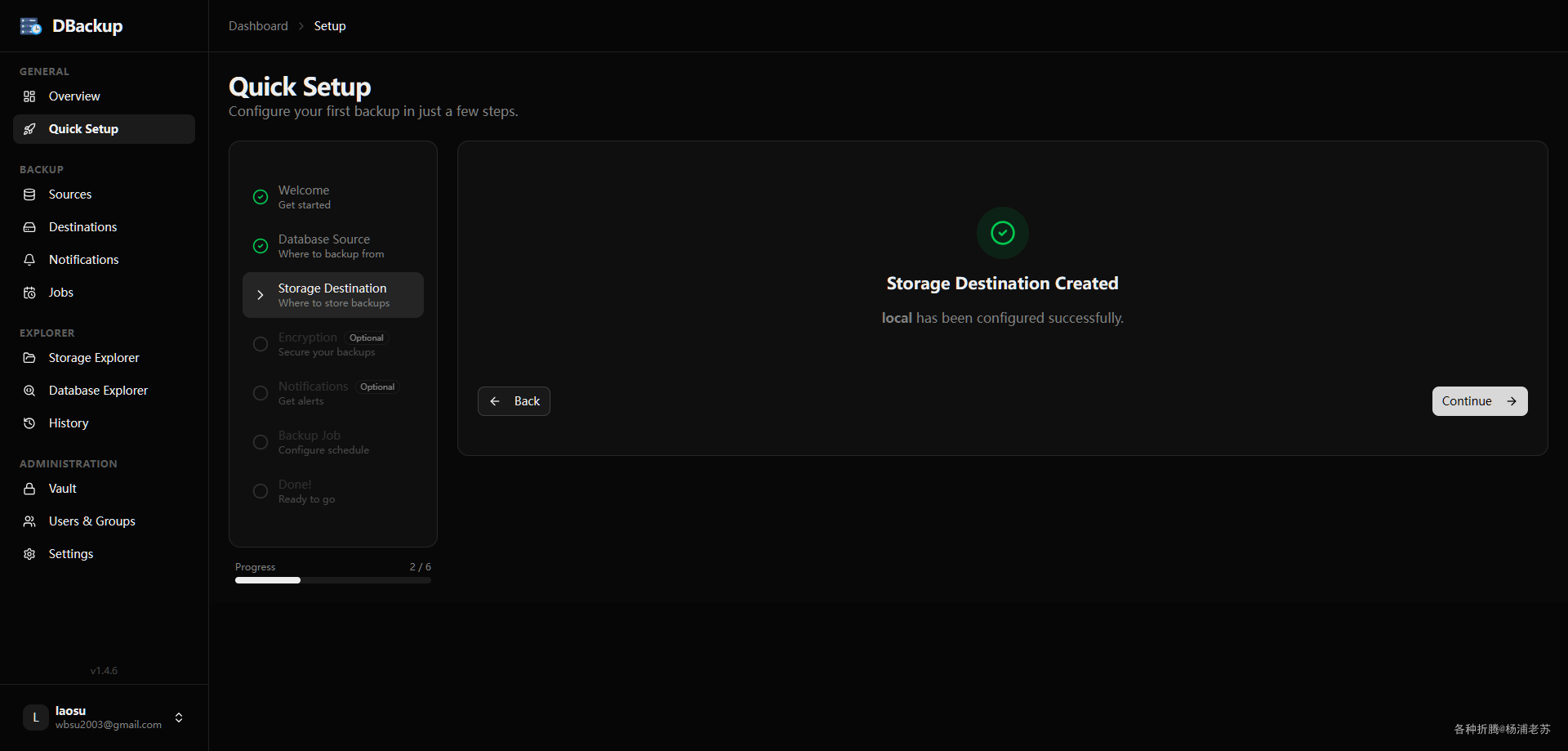Click the Sources database icon

29,194
